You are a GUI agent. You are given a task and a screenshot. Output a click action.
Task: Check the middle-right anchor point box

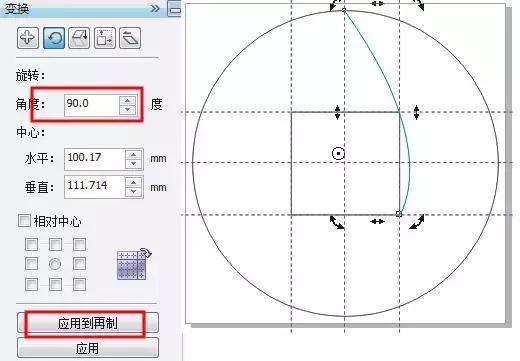pos(79,264)
